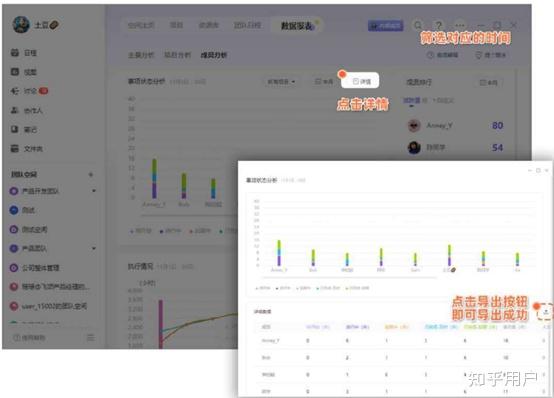Add a new team space with plus icon
Image resolution: width=554 pixels, height=398 pixels.
tap(91, 174)
